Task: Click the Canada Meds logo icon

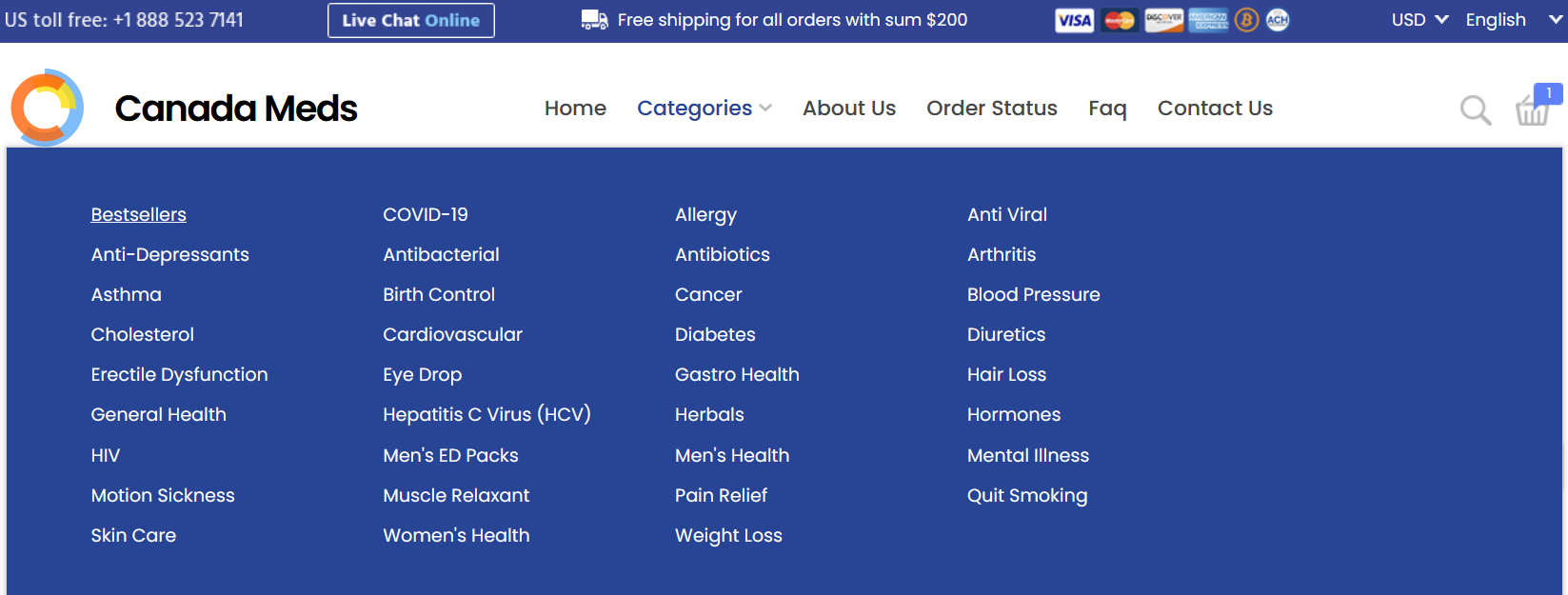Action: pyautogui.click(x=47, y=108)
